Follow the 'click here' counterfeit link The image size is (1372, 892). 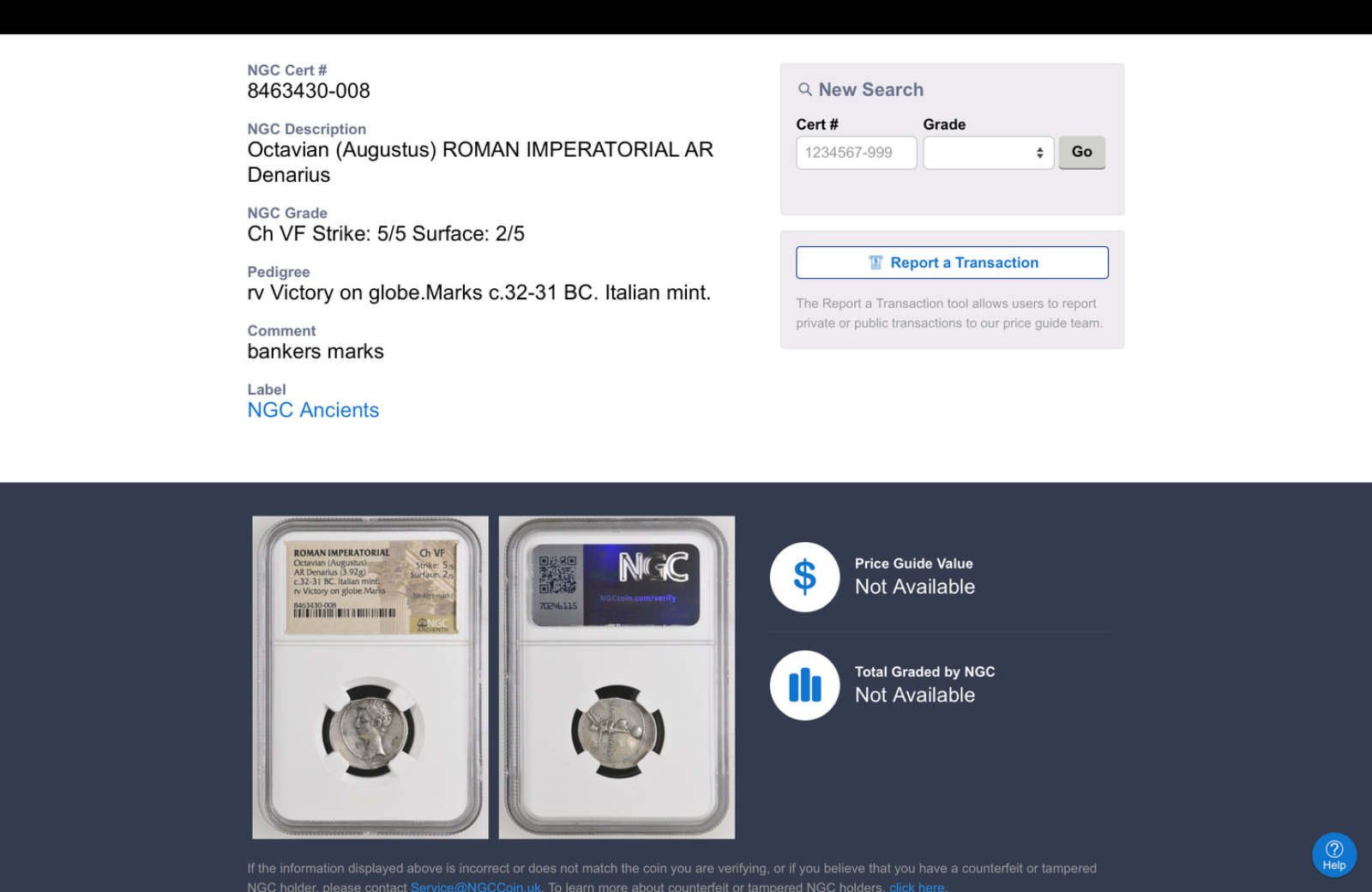tap(917, 887)
